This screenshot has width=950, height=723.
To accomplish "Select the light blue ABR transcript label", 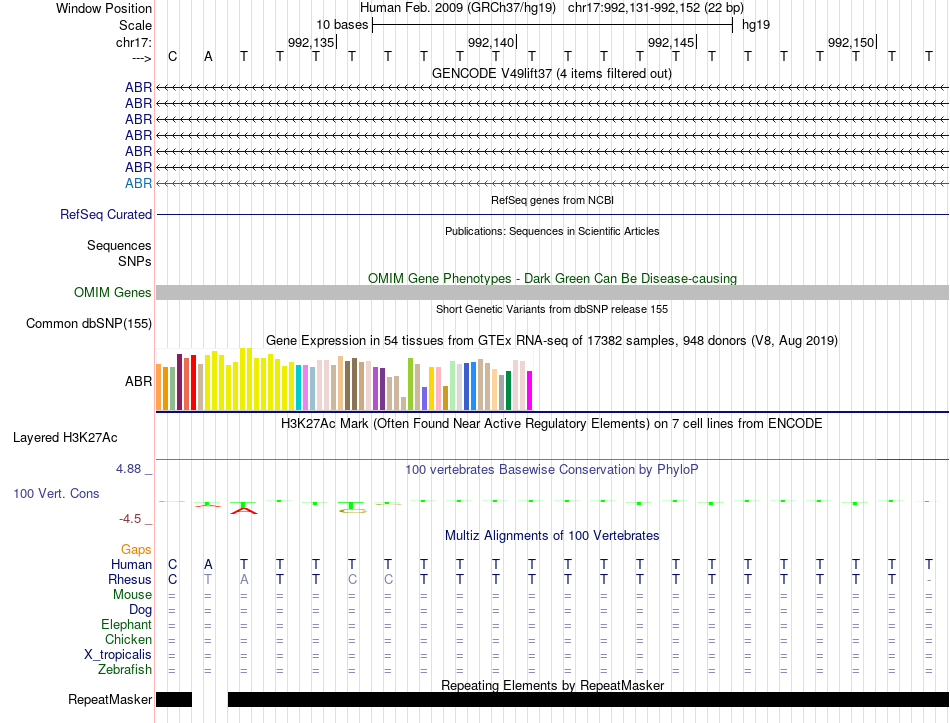I will 138,184.
